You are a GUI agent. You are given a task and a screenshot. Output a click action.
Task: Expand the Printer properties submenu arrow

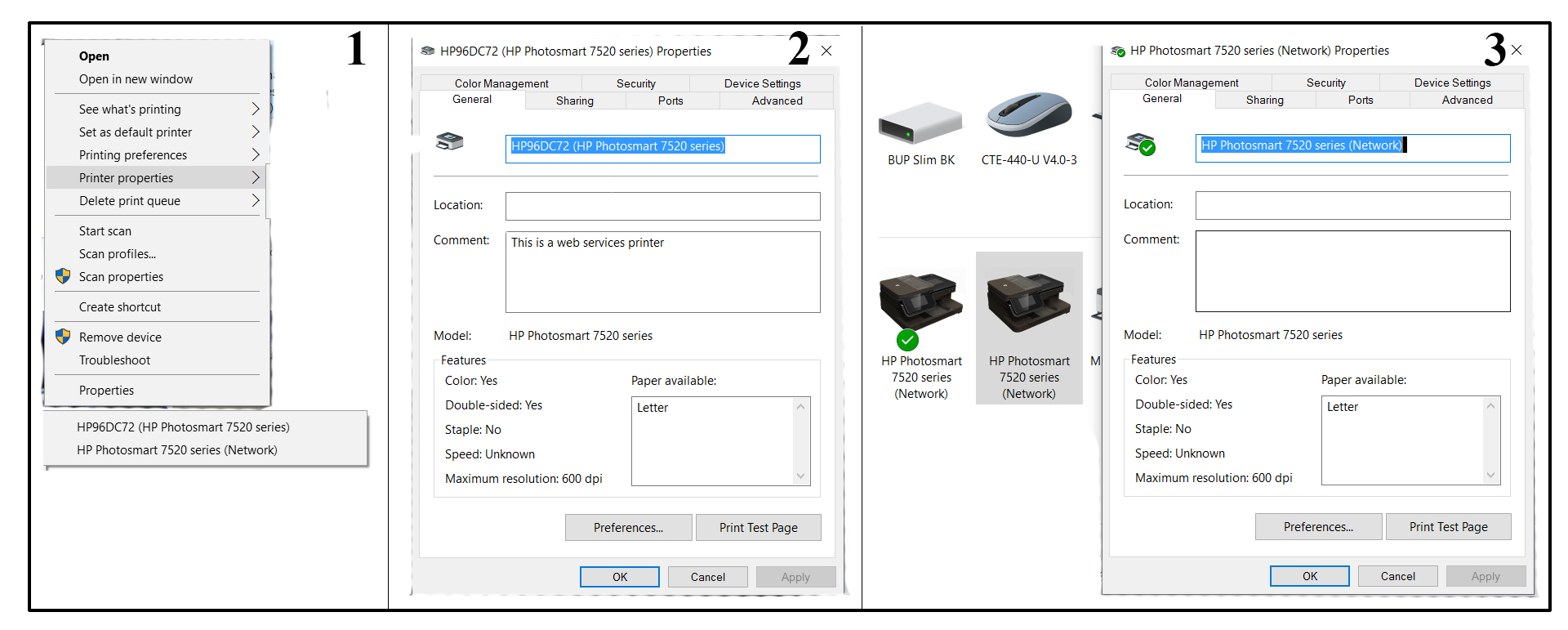pos(255,177)
